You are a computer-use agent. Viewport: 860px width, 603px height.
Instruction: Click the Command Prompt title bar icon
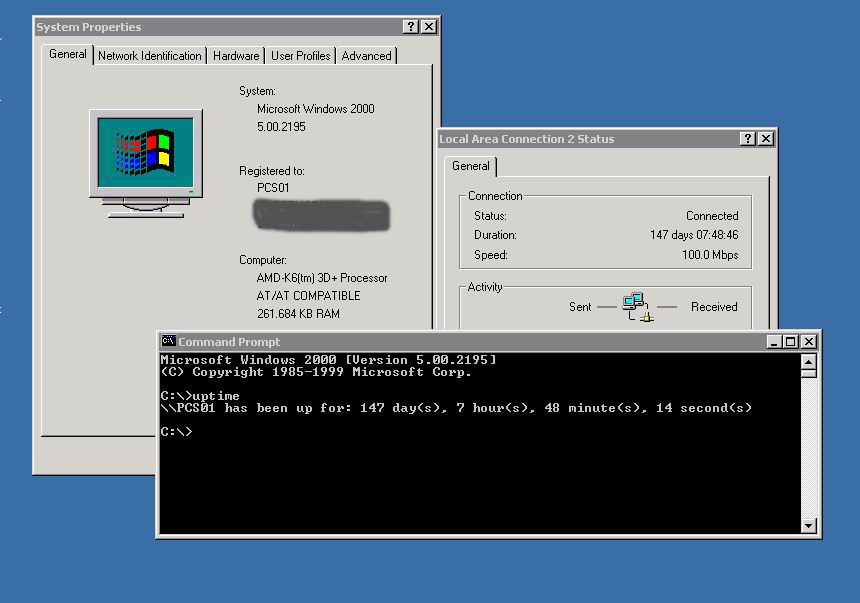[x=168, y=341]
